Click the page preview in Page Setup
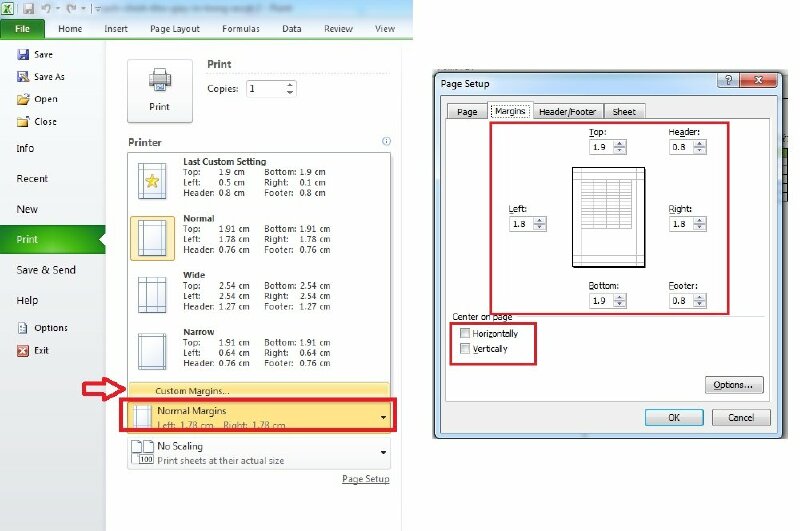 [x=608, y=217]
